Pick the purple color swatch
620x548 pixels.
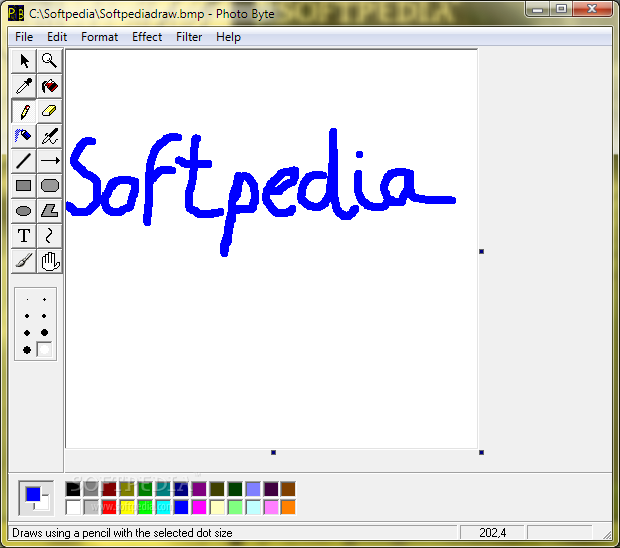coord(199,489)
